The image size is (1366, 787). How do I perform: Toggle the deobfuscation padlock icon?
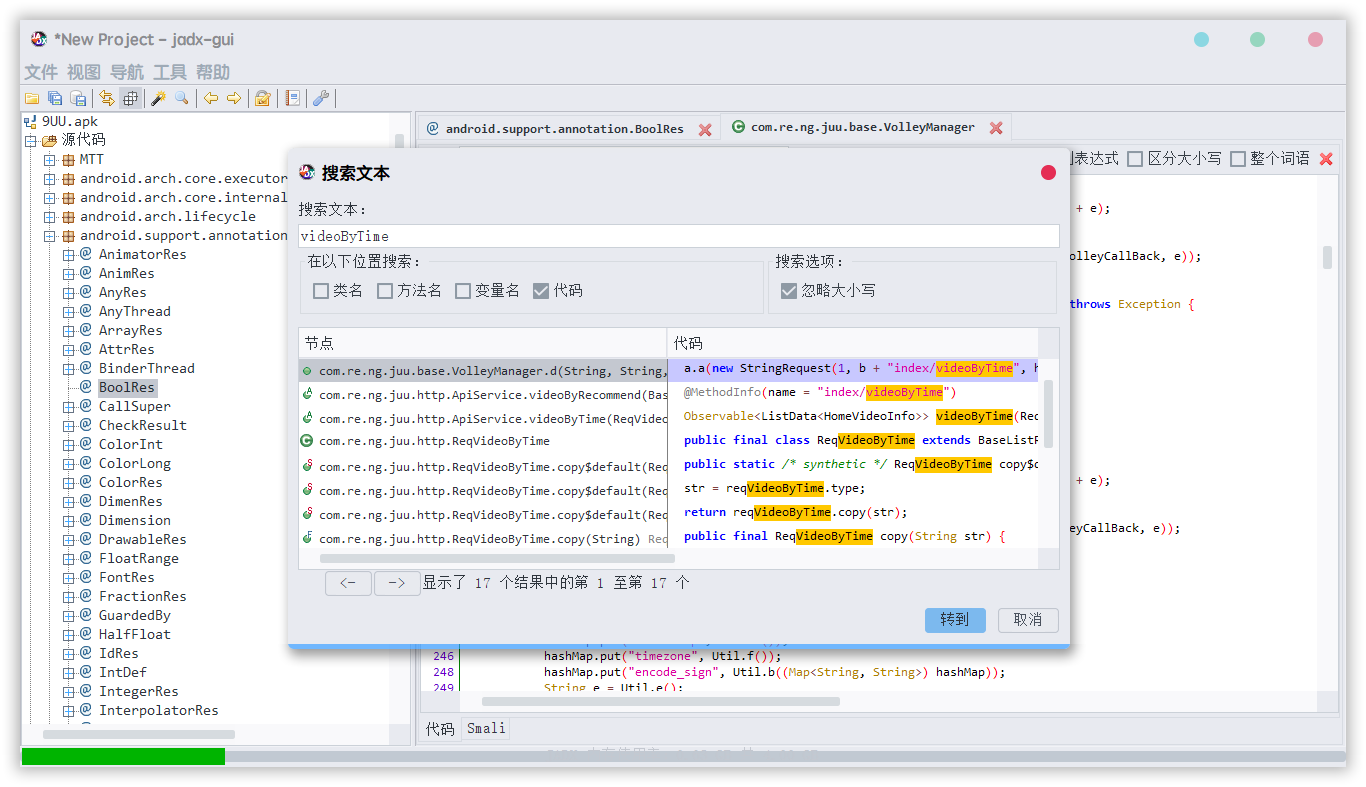point(263,98)
